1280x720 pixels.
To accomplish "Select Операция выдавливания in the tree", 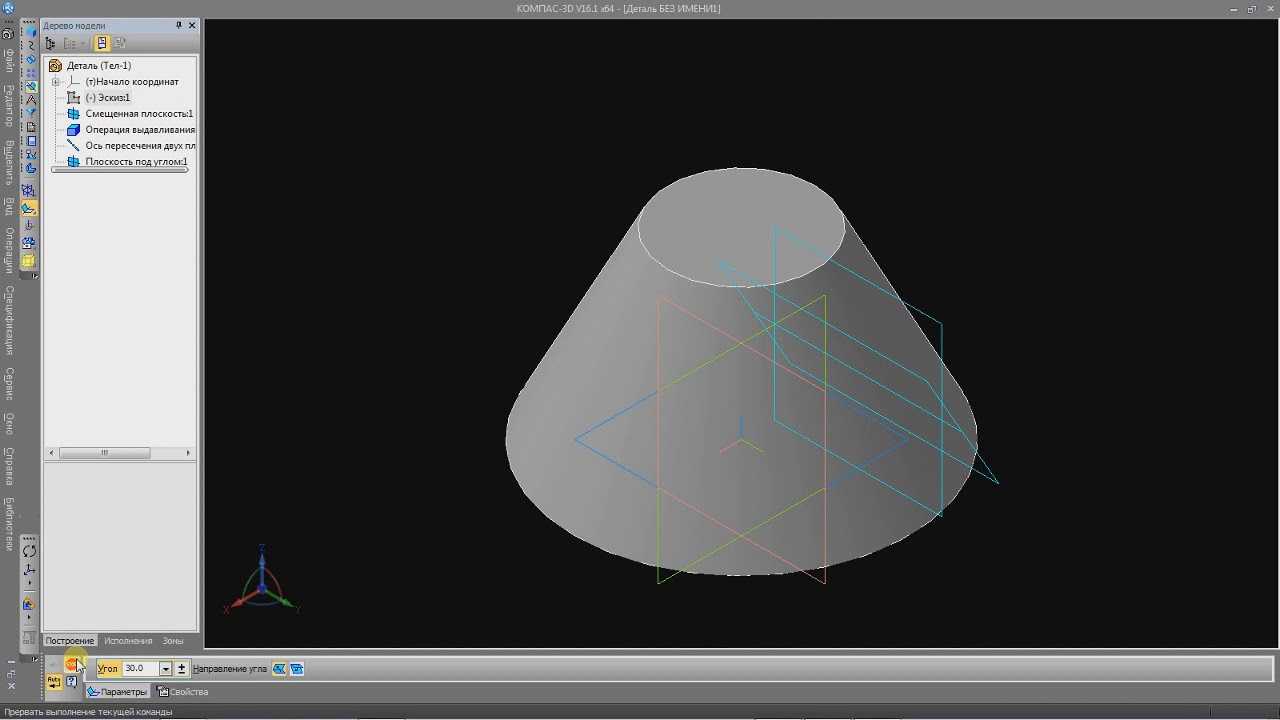I will [x=140, y=130].
